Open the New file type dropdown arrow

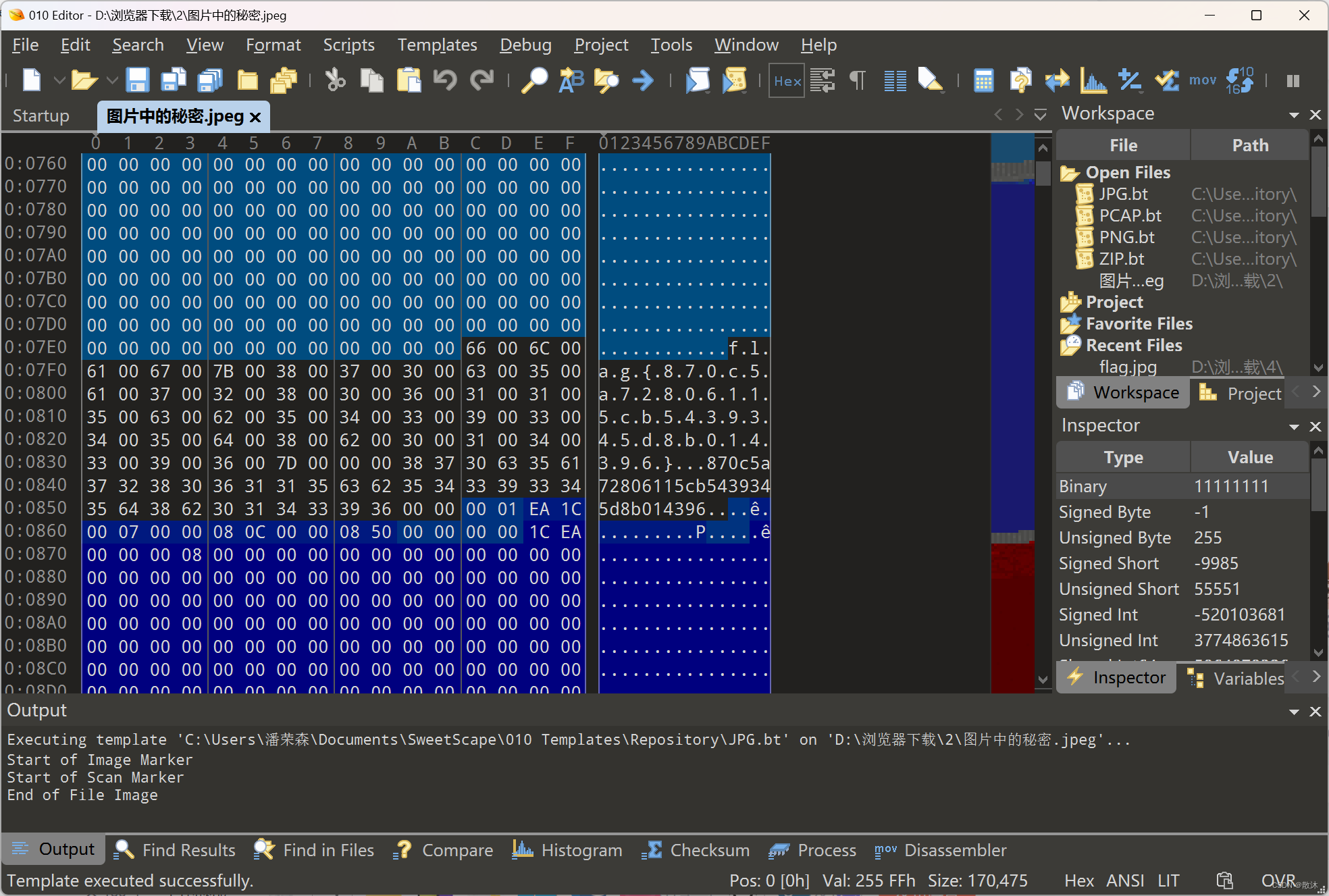59,80
